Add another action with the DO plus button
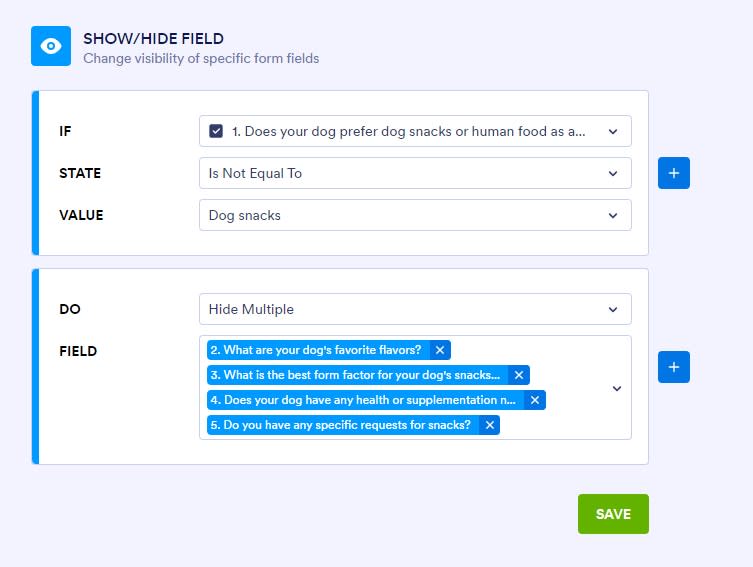Image resolution: width=753 pixels, height=567 pixels. coord(674,367)
